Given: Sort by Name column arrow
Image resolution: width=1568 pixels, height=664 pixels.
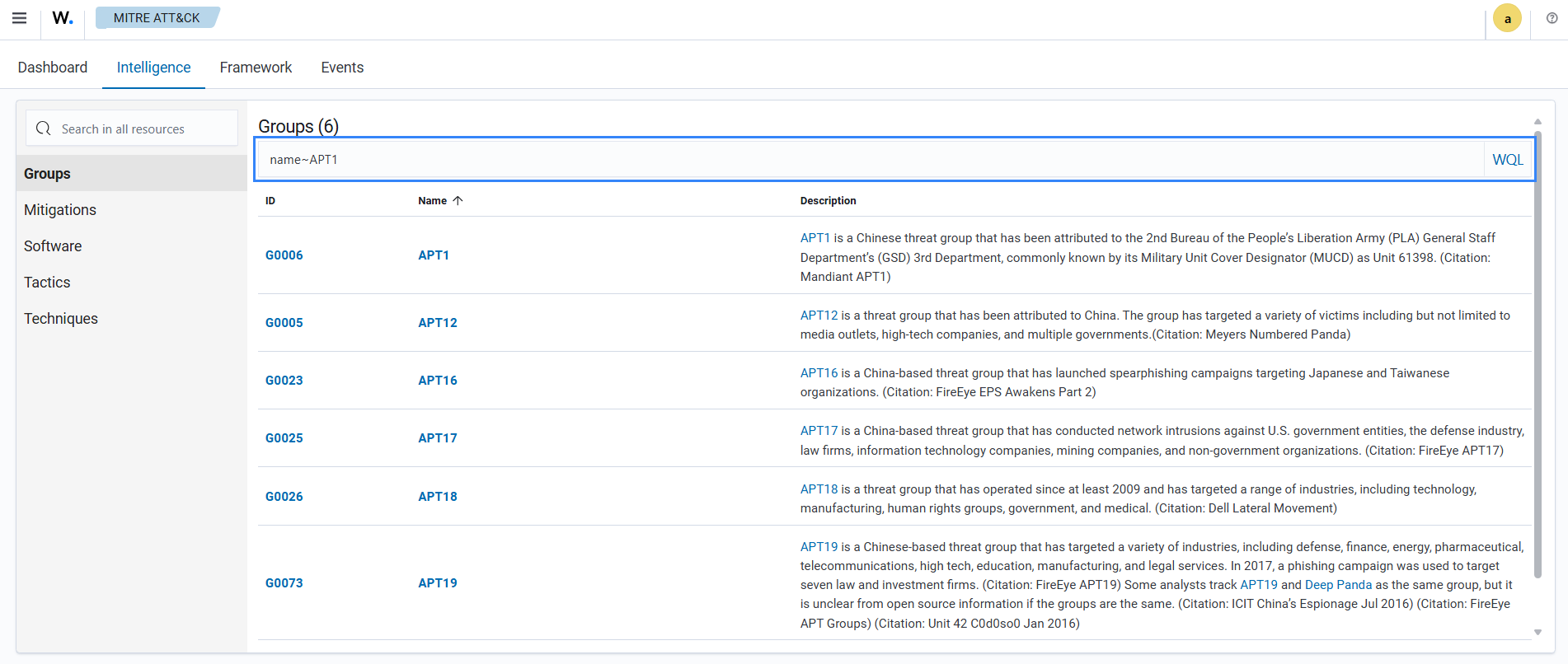Looking at the screenshot, I should pos(458,200).
